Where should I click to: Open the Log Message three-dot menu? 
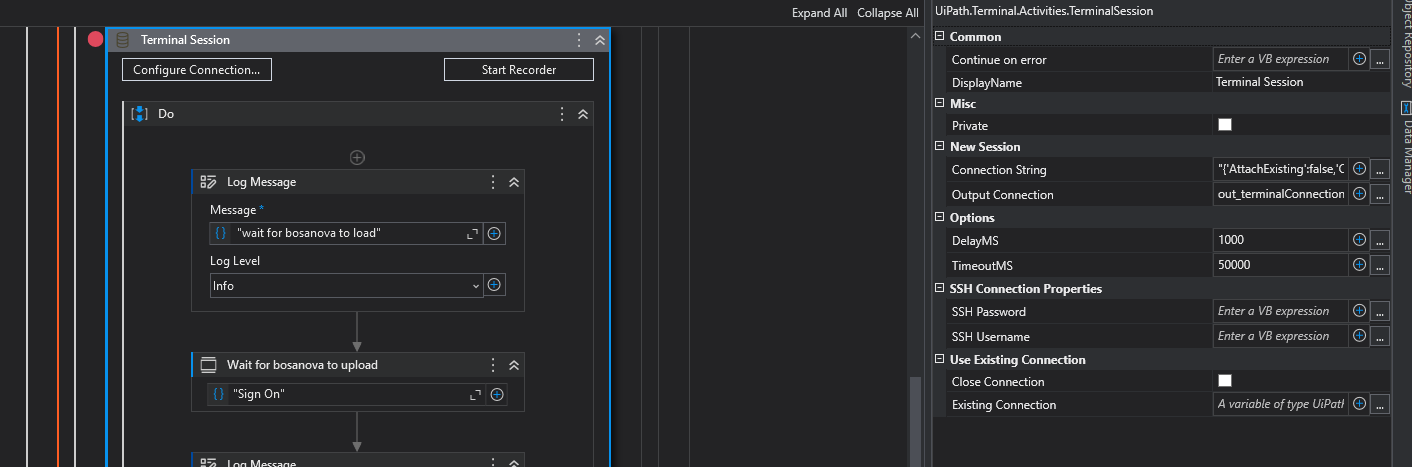point(493,182)
